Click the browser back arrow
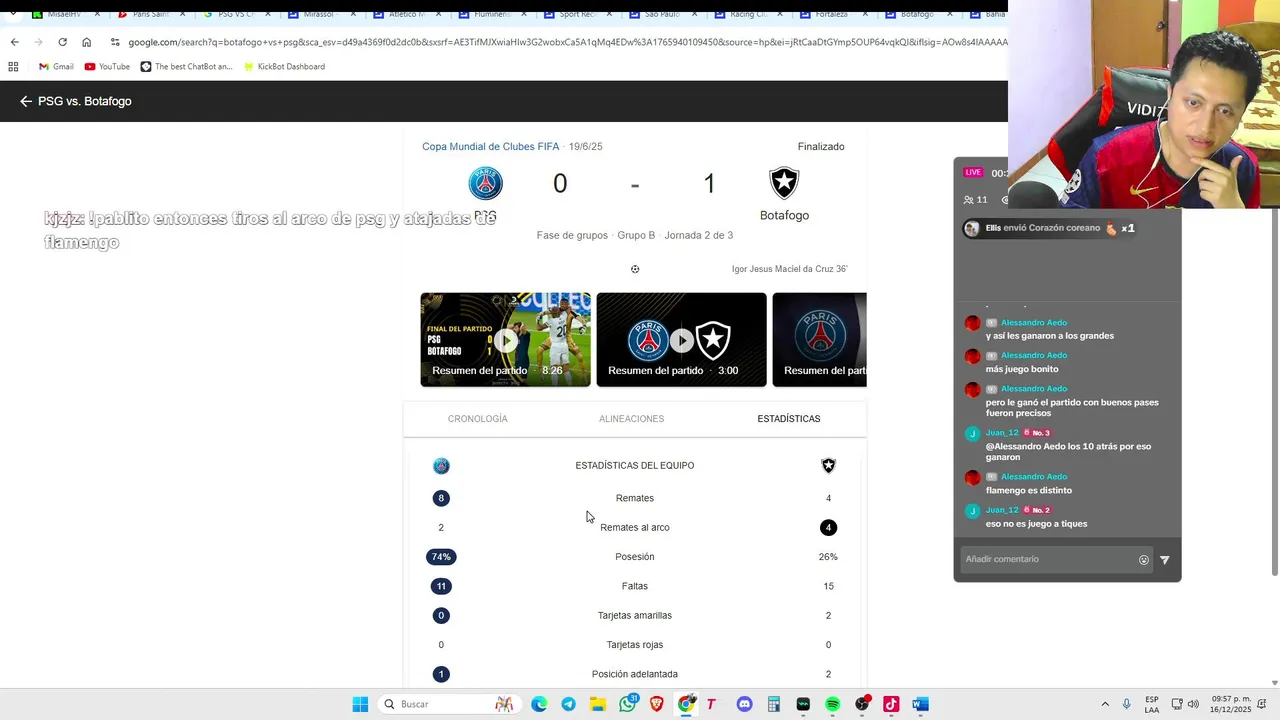 pyautogui.click(x=14, y=42)
